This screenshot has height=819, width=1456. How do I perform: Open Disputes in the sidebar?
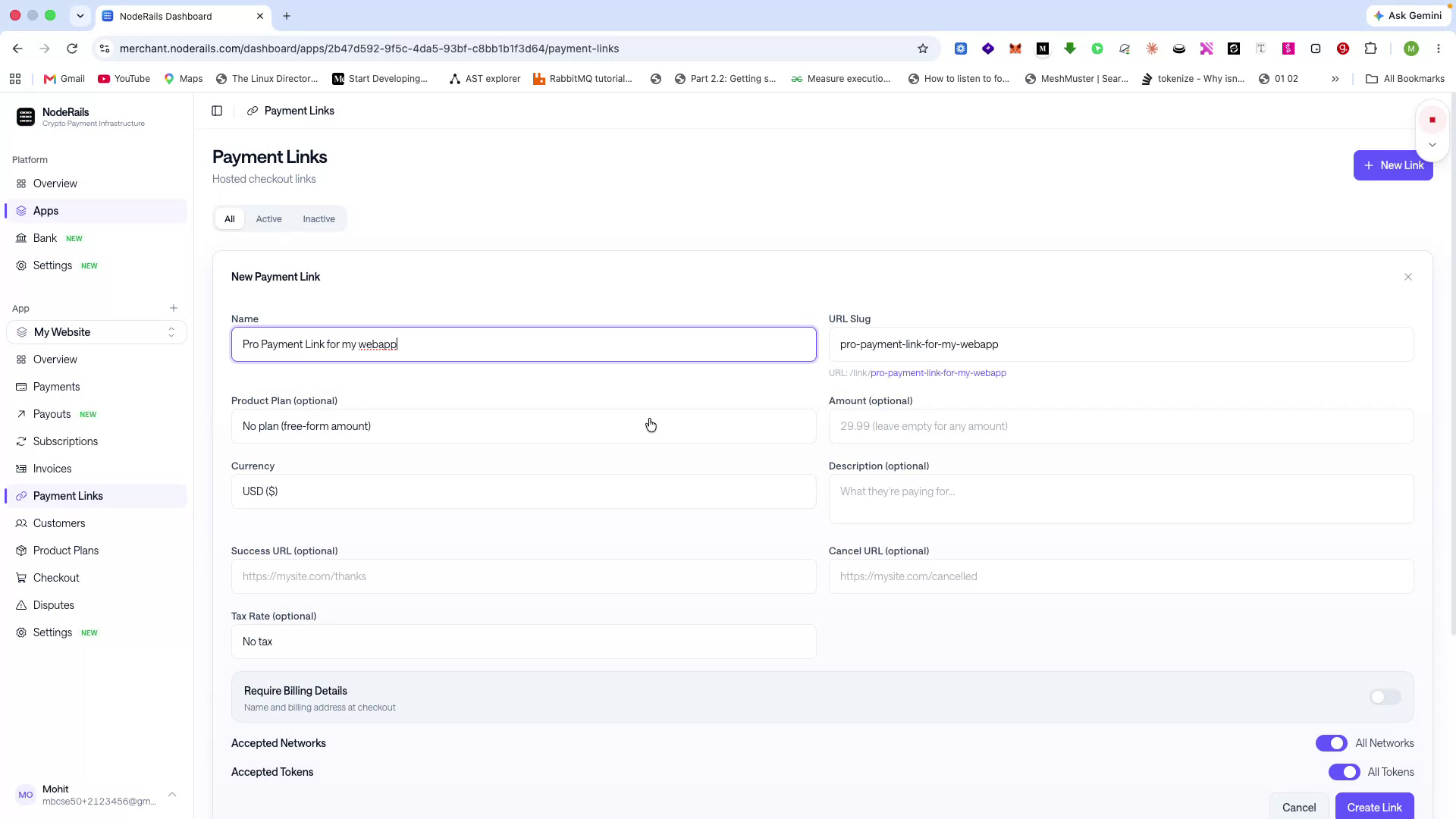click(96, 605)
